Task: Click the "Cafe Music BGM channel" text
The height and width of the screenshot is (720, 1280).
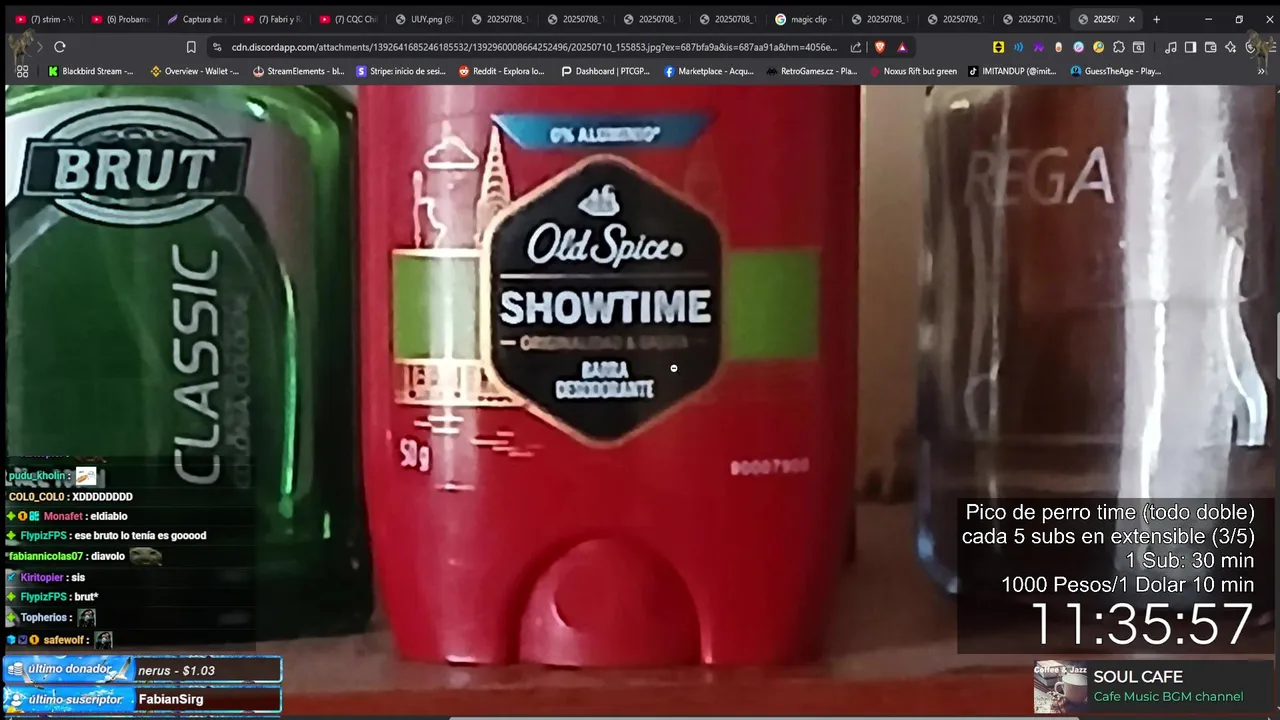Action: pyautogui.click(x=1168, y=697)
